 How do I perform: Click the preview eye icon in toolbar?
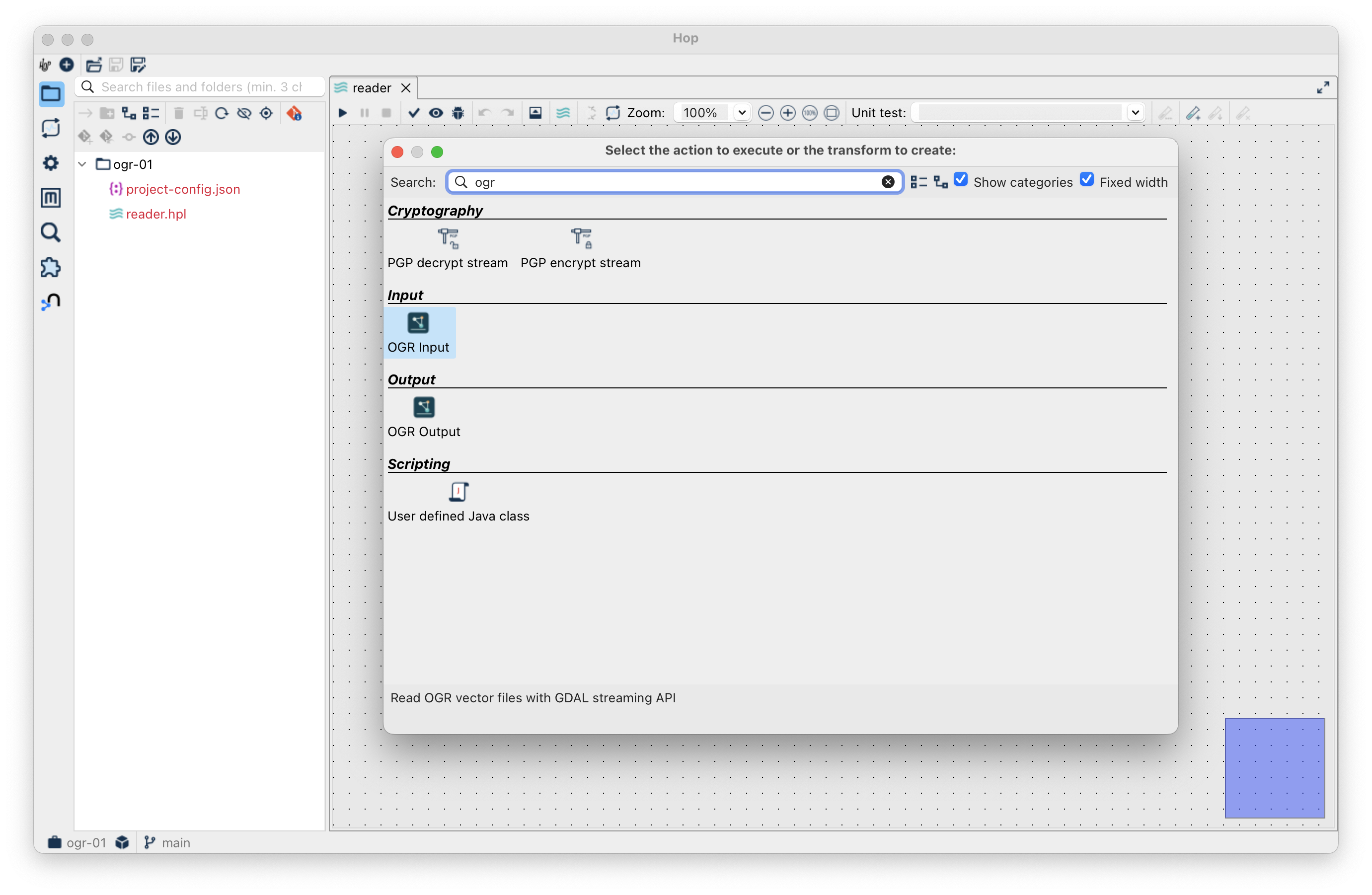tap(436, 113)
